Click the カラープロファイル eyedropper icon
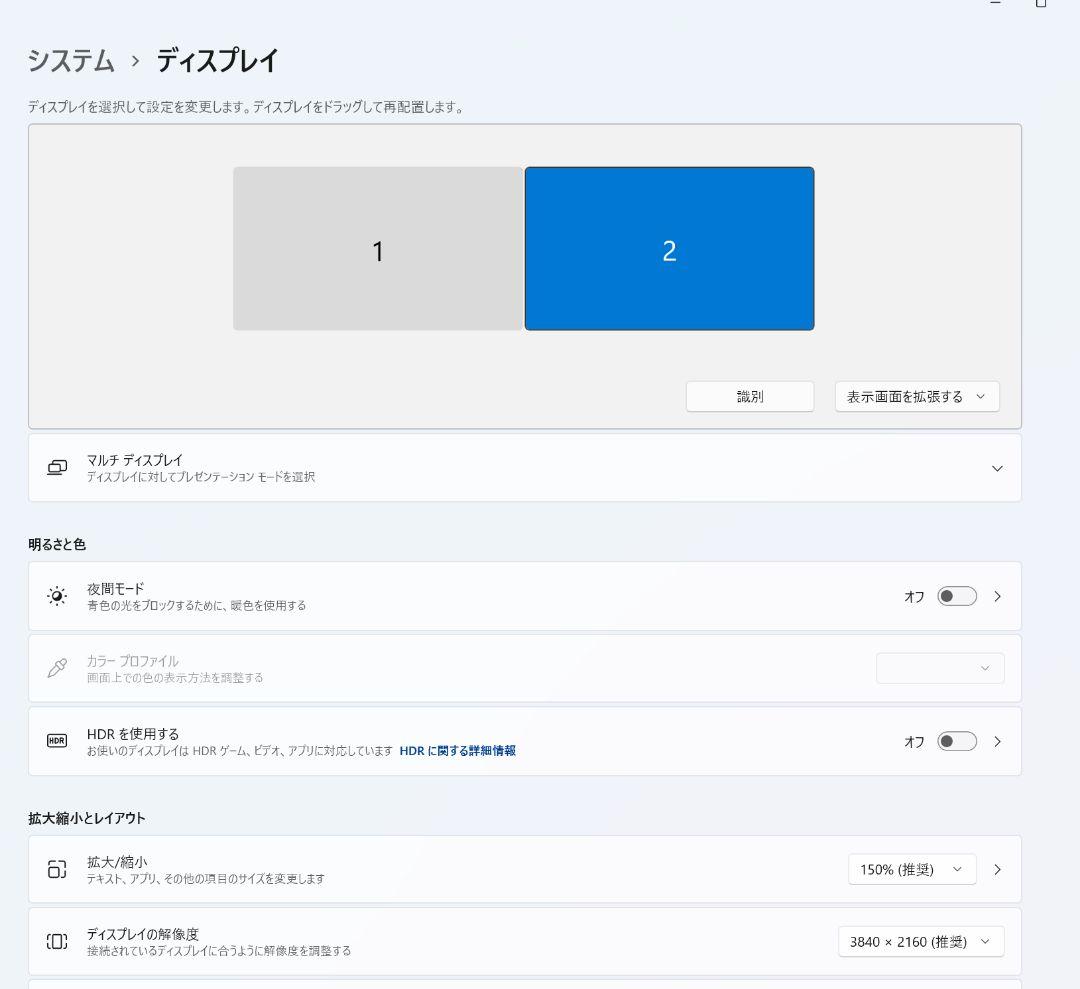The height and width of the screenshot is (989, 1080). (x=57, y=668)
